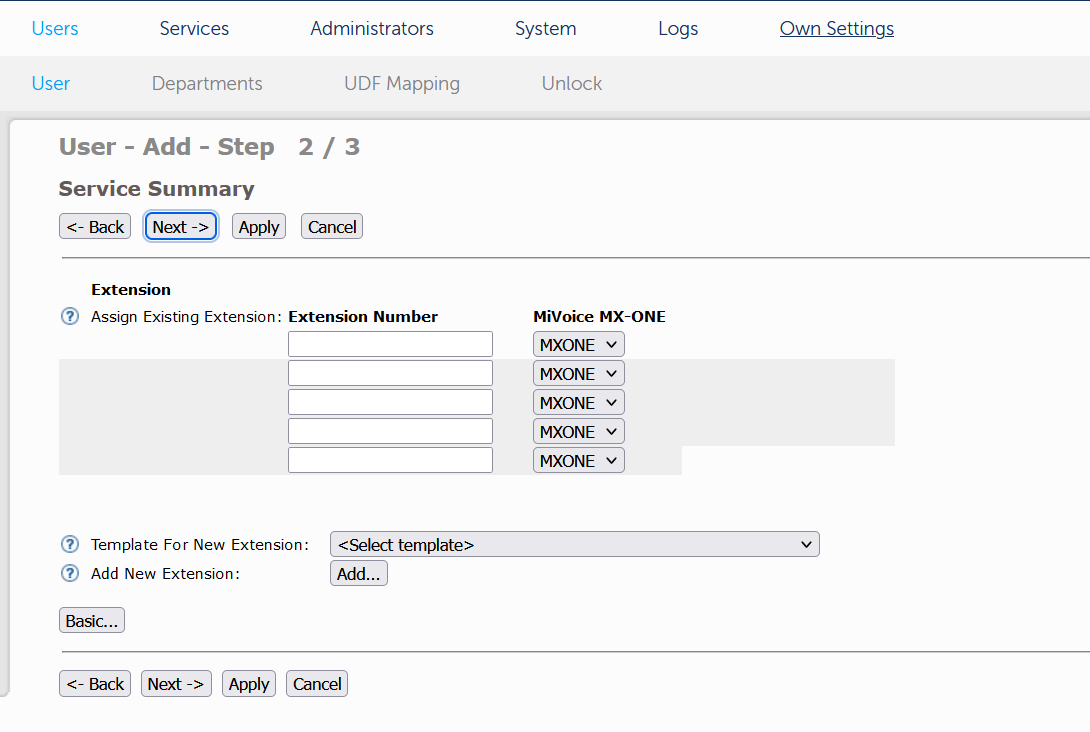This screenshot has width=1090, height=732.
Task: Open the first MXONE server dropdown
Action: [x=578, y=343]
